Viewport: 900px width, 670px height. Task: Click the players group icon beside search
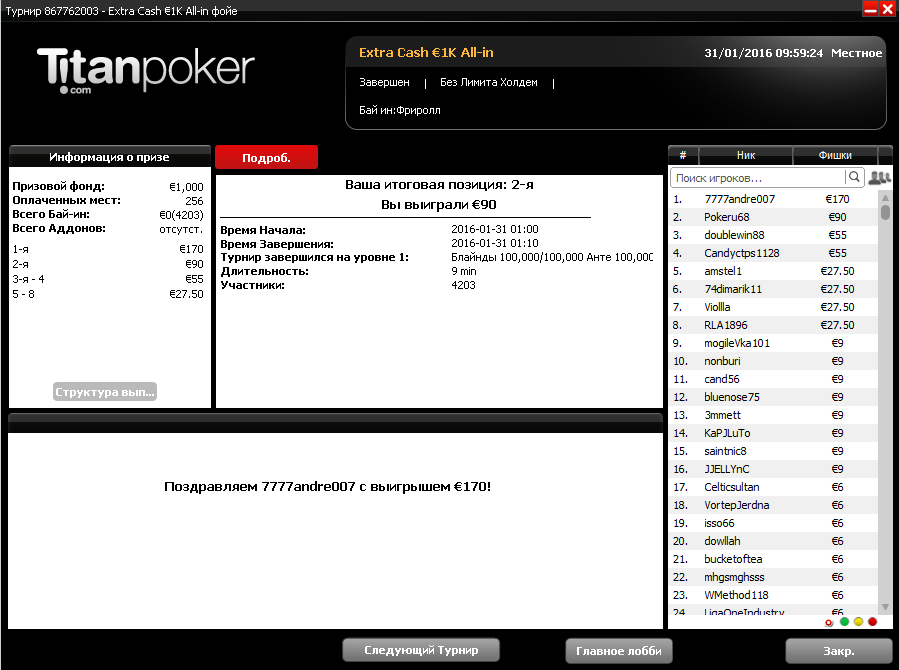point(879,178)
